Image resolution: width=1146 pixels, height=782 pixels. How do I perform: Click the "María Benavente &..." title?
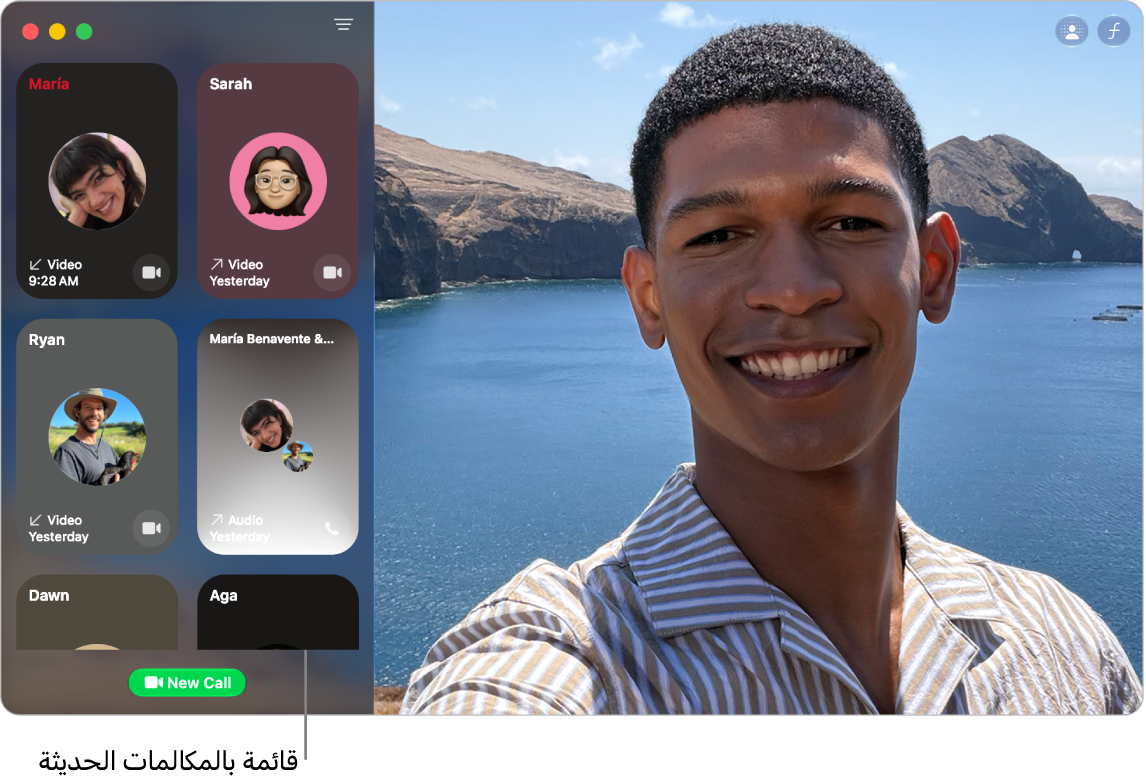click(x=272, y=339)
